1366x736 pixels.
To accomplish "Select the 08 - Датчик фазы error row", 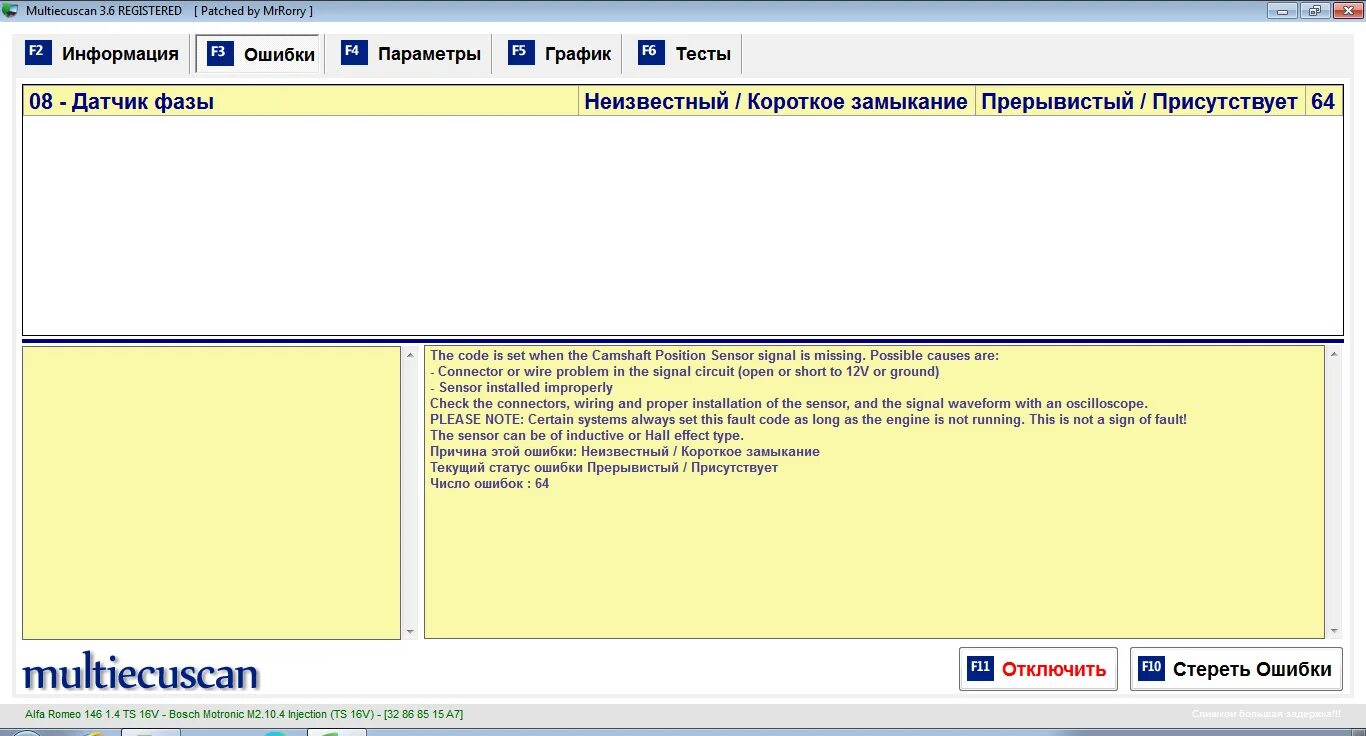I will (x=683, y=101).
